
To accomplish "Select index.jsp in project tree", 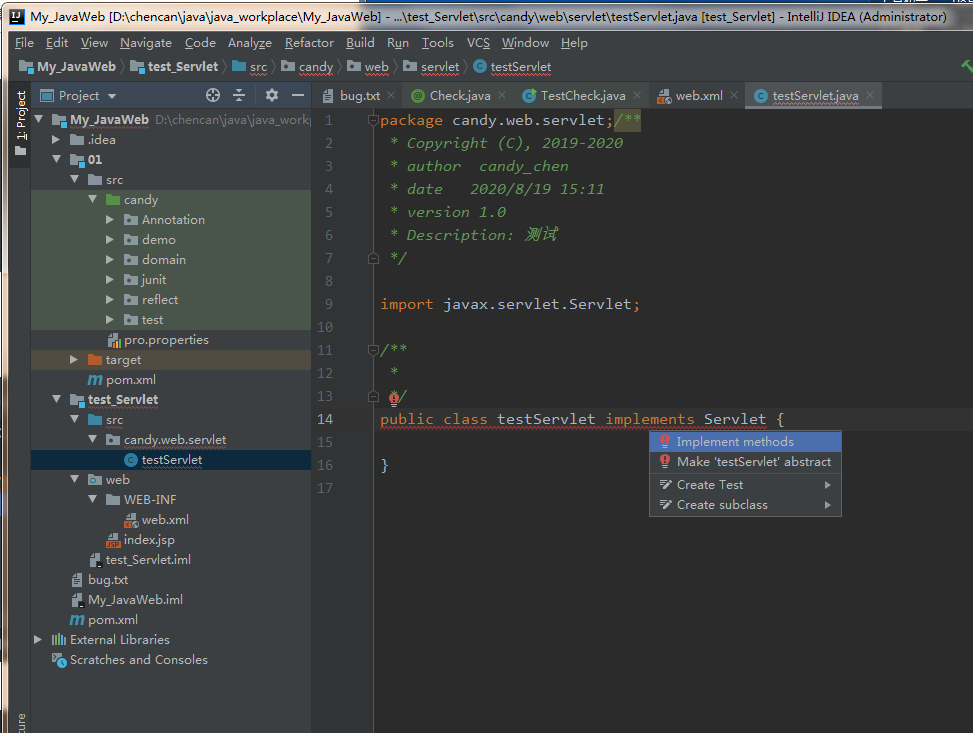I will click(x=140, y=539).
